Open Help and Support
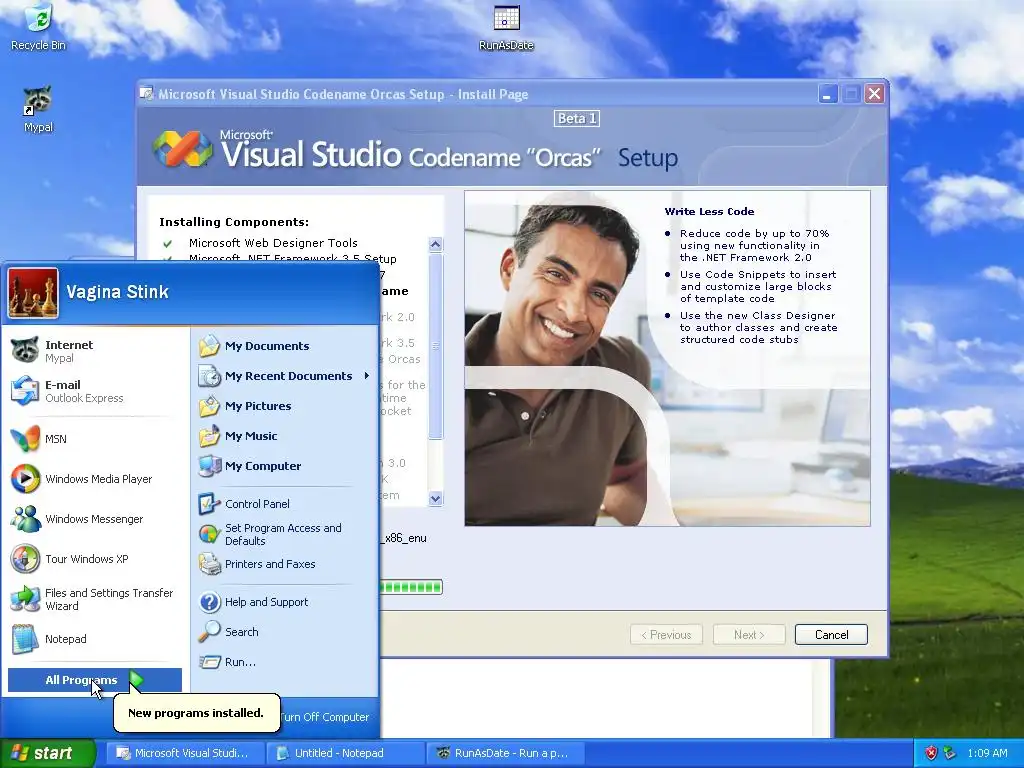This screenshot has width=1024, height=768. click(283, 602)
